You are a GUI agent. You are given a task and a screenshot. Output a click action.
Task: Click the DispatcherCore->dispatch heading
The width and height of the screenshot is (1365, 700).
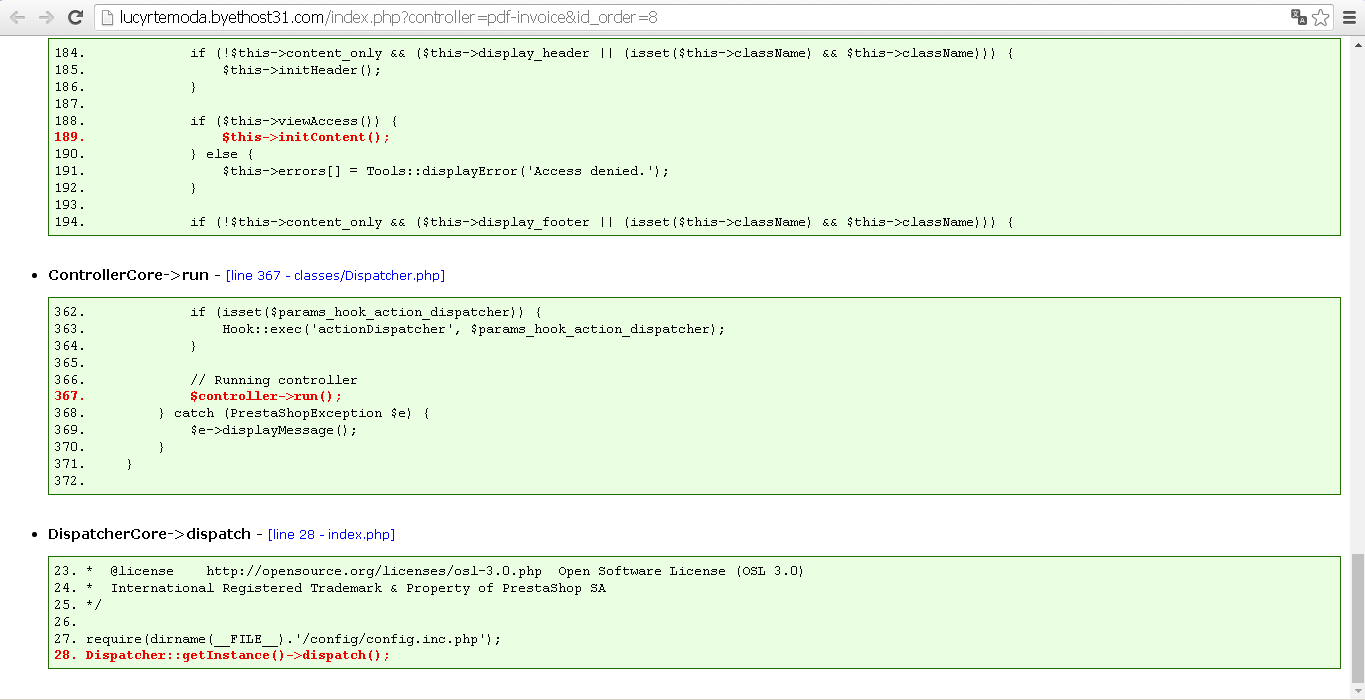[149, 534]
